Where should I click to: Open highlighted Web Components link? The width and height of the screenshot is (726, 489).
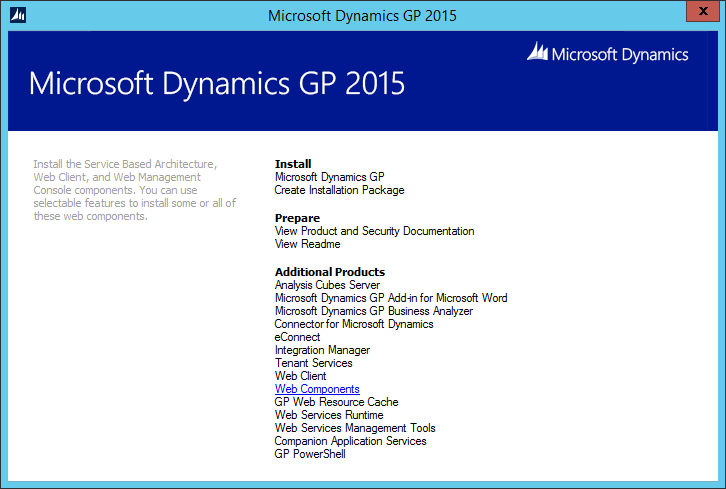pyautogui.click(x=317, y=389)
